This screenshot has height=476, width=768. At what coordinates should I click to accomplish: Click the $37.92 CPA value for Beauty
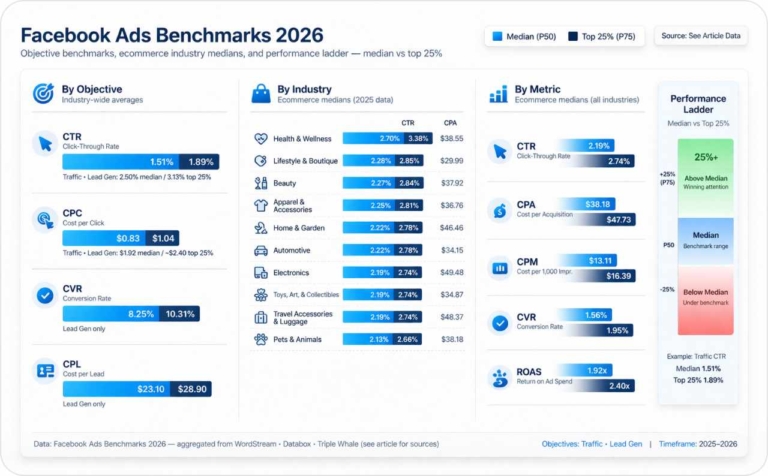tap(452, 183)
